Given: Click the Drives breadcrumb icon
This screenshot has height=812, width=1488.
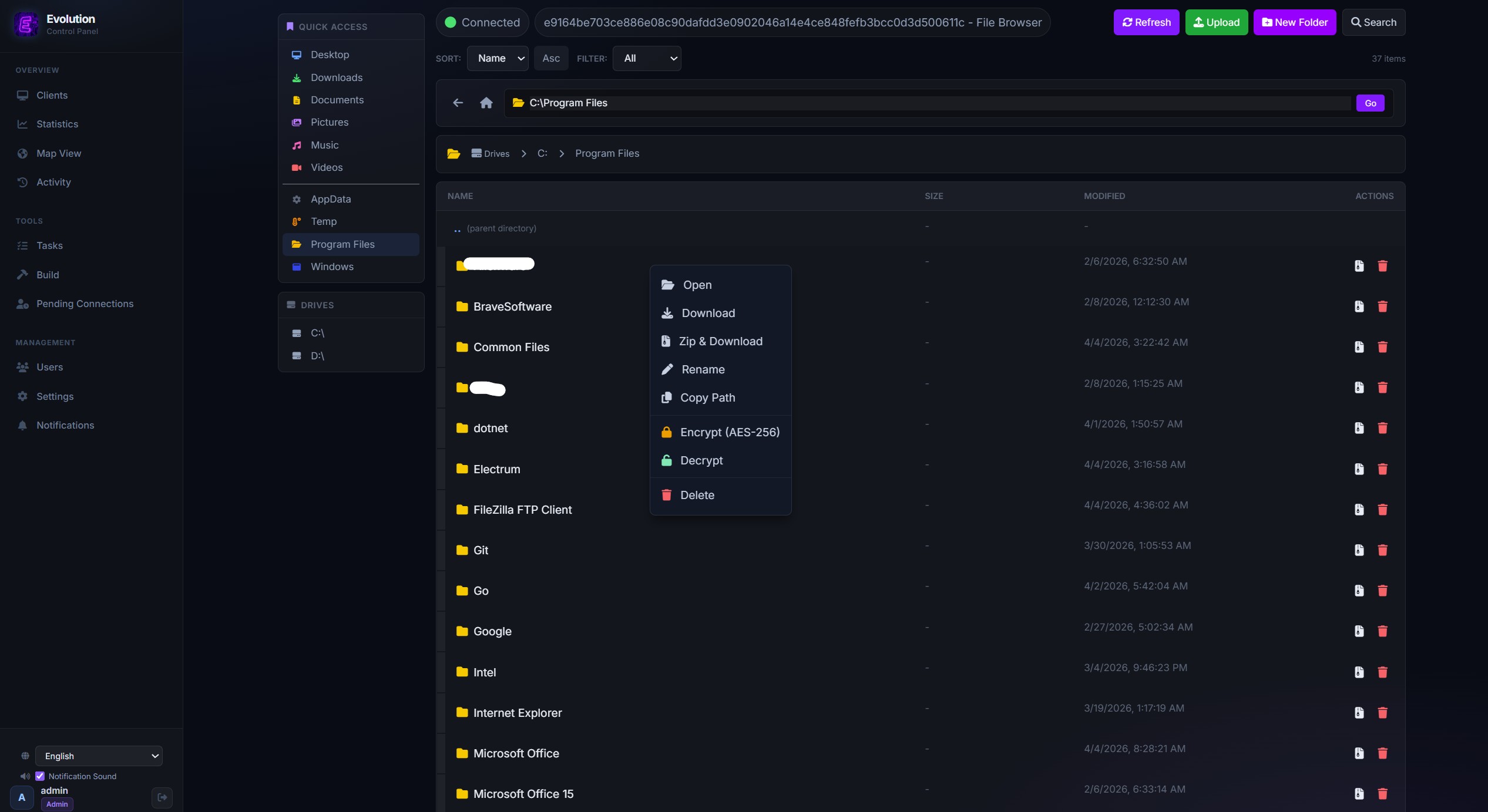Looking at the screenshot, I should tap(476, 153).
